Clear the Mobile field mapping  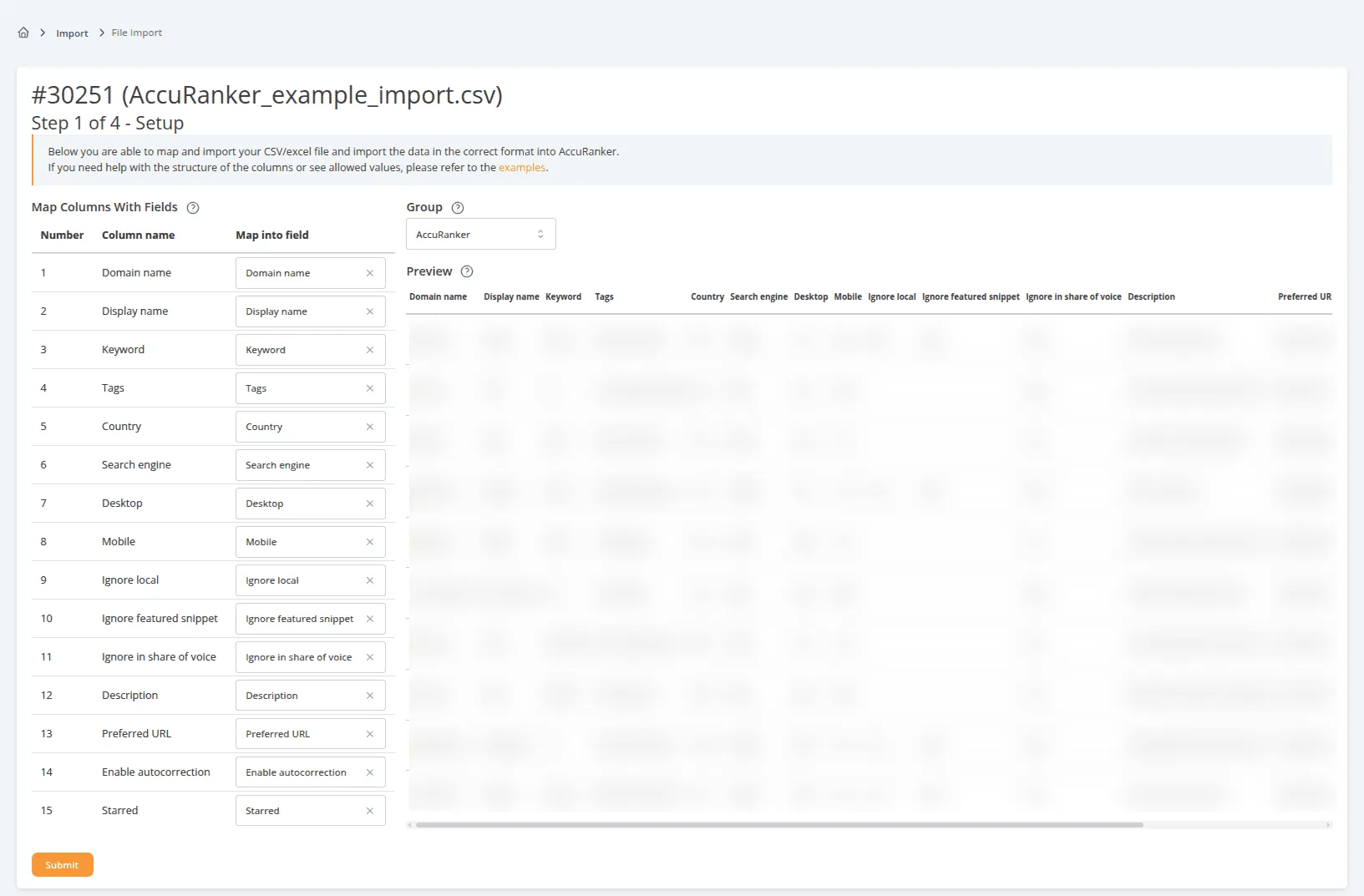[370, 542]
